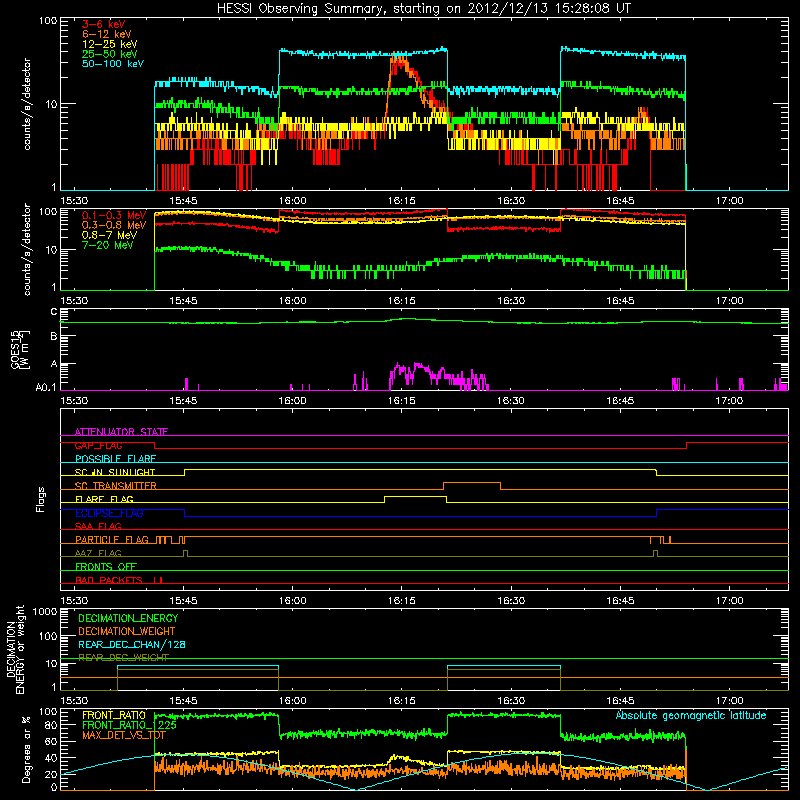Pick the SC_TRANSMITTER flag label
Viewport: 800px width, 800px height.
[115, 486]
